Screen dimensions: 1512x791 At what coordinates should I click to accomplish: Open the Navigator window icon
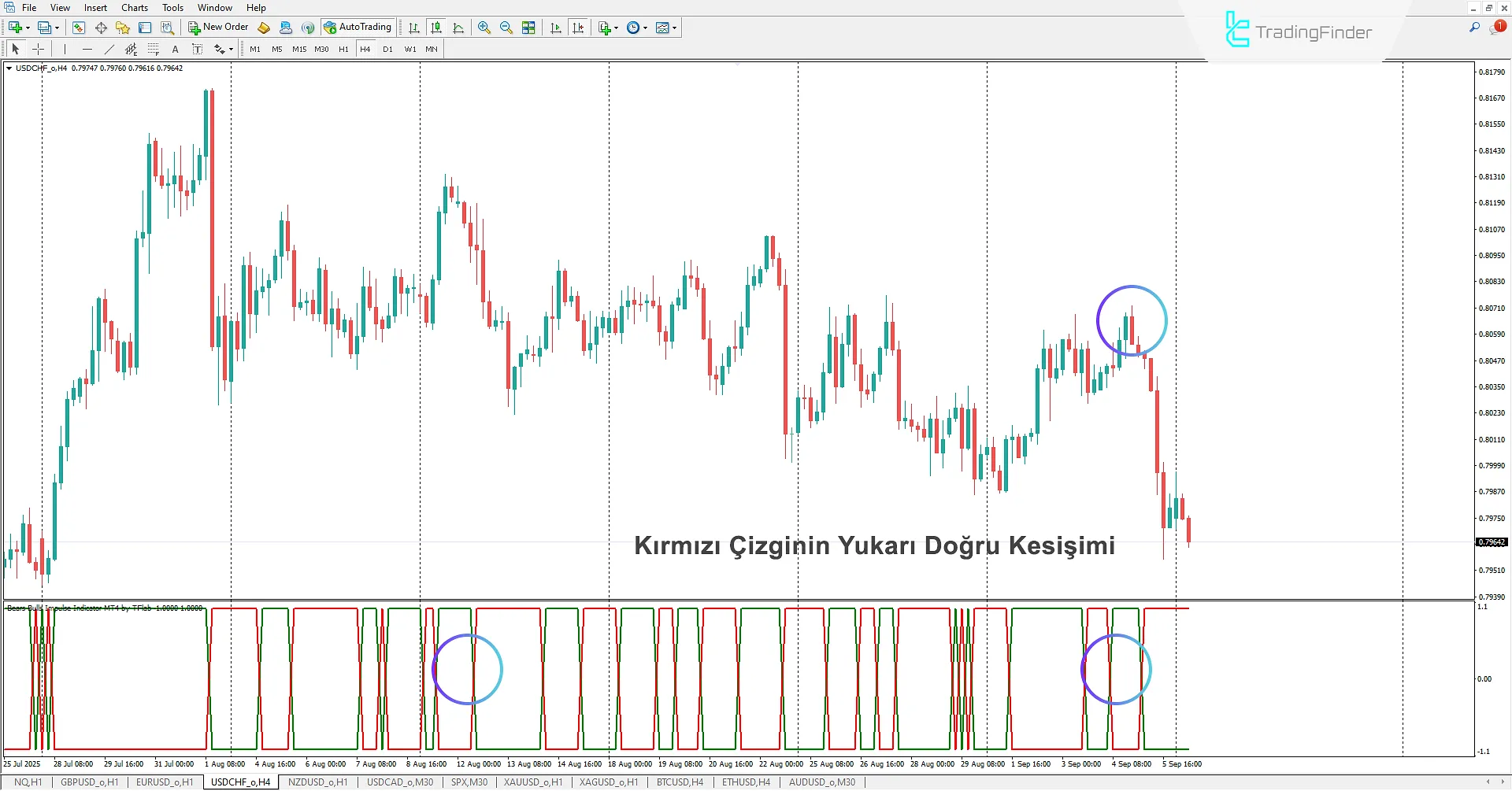click(123, 27)
